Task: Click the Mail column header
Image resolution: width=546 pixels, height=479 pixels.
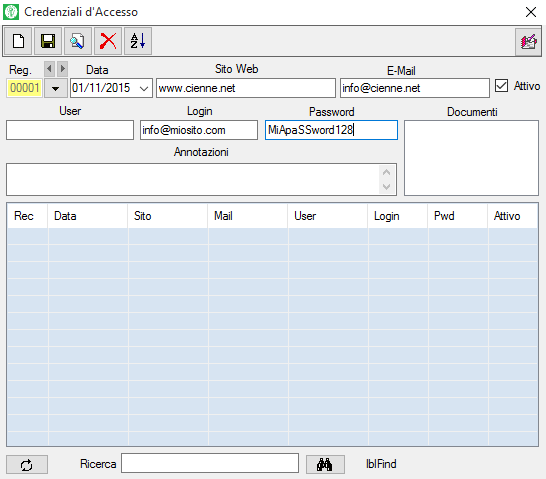Action: 248,216
